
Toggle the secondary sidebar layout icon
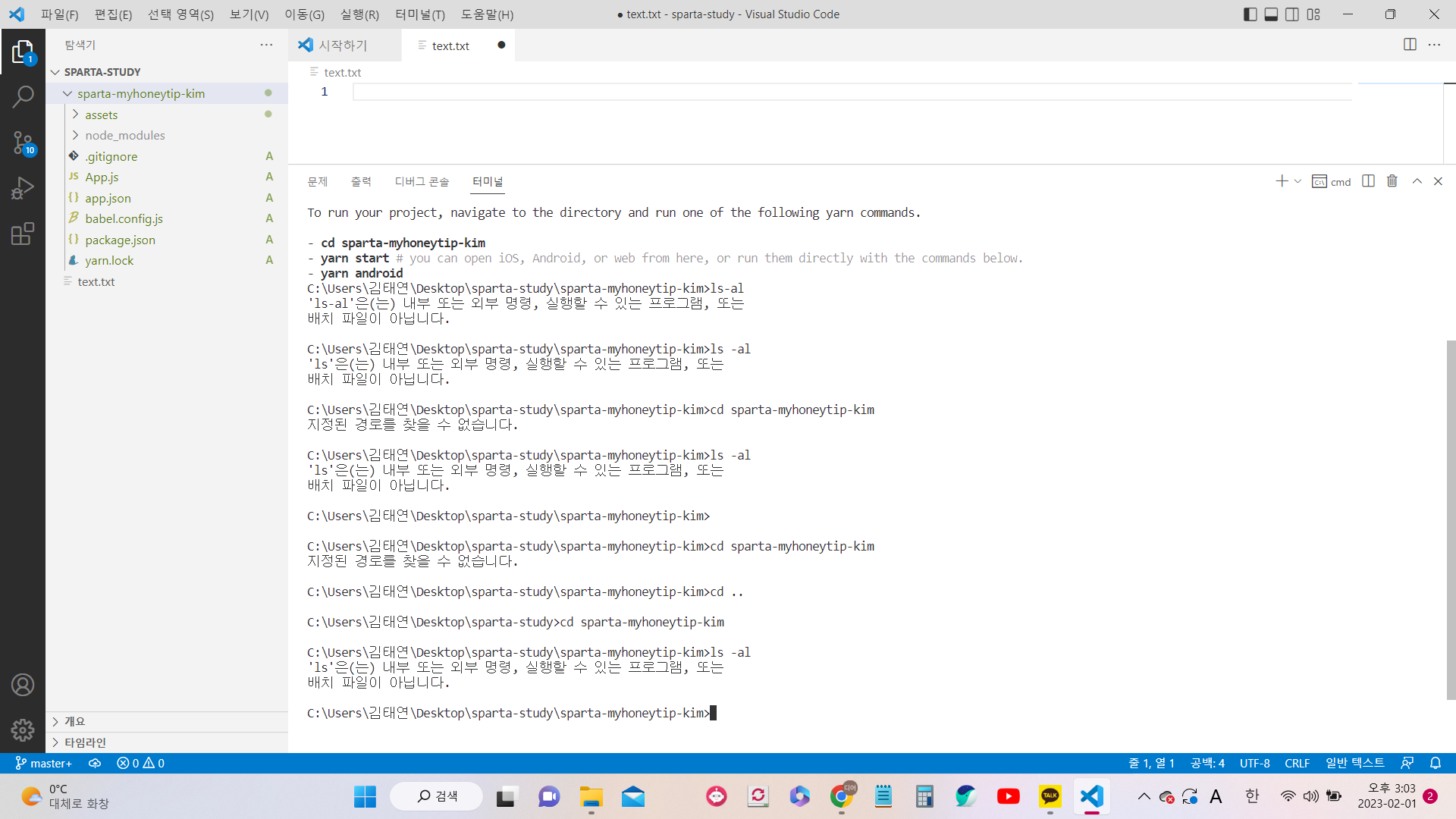tap(1292, 14)
